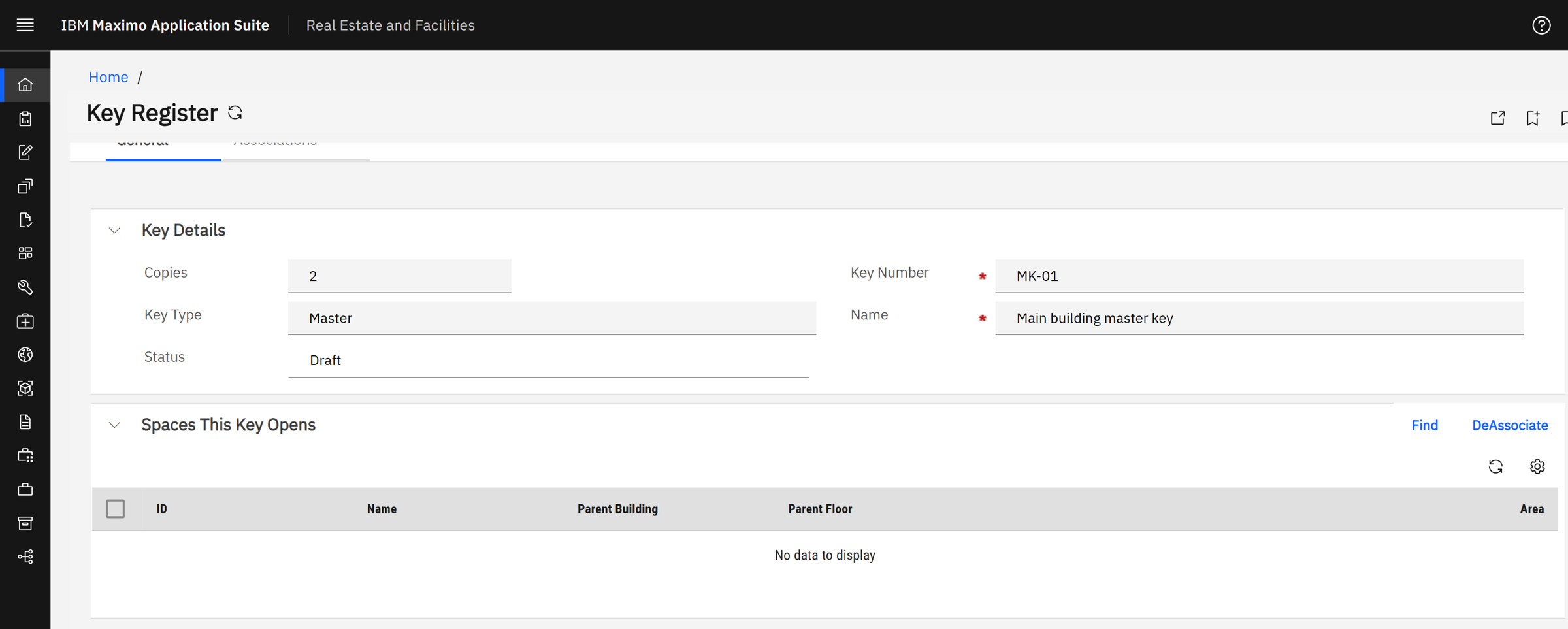Sort by the Name column header

(x=382, y=509)
